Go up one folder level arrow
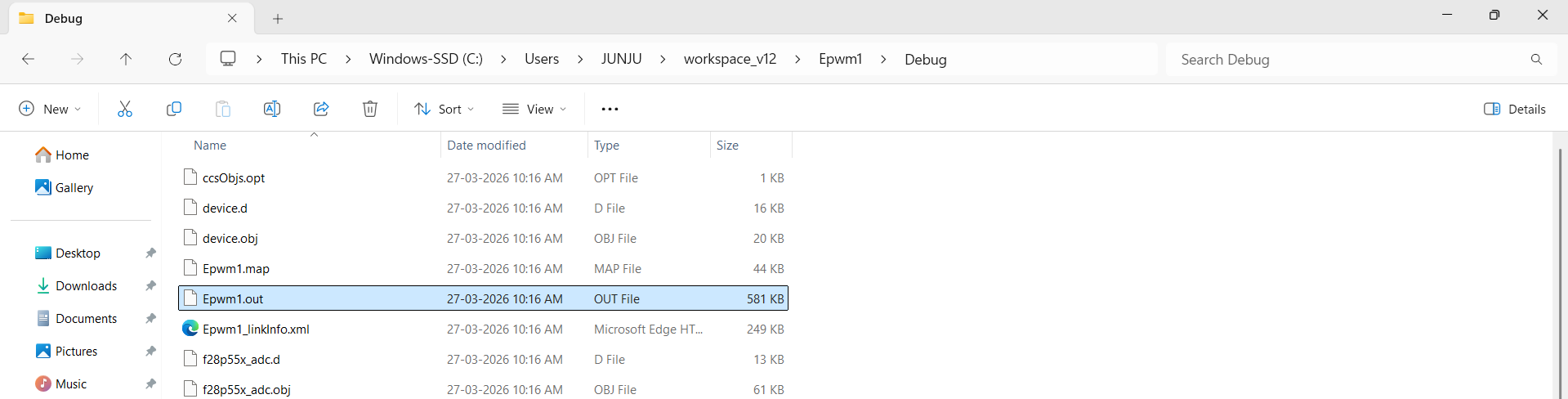Image resolution: width=1568 pixels, height=399 pixels. point(126,59)
